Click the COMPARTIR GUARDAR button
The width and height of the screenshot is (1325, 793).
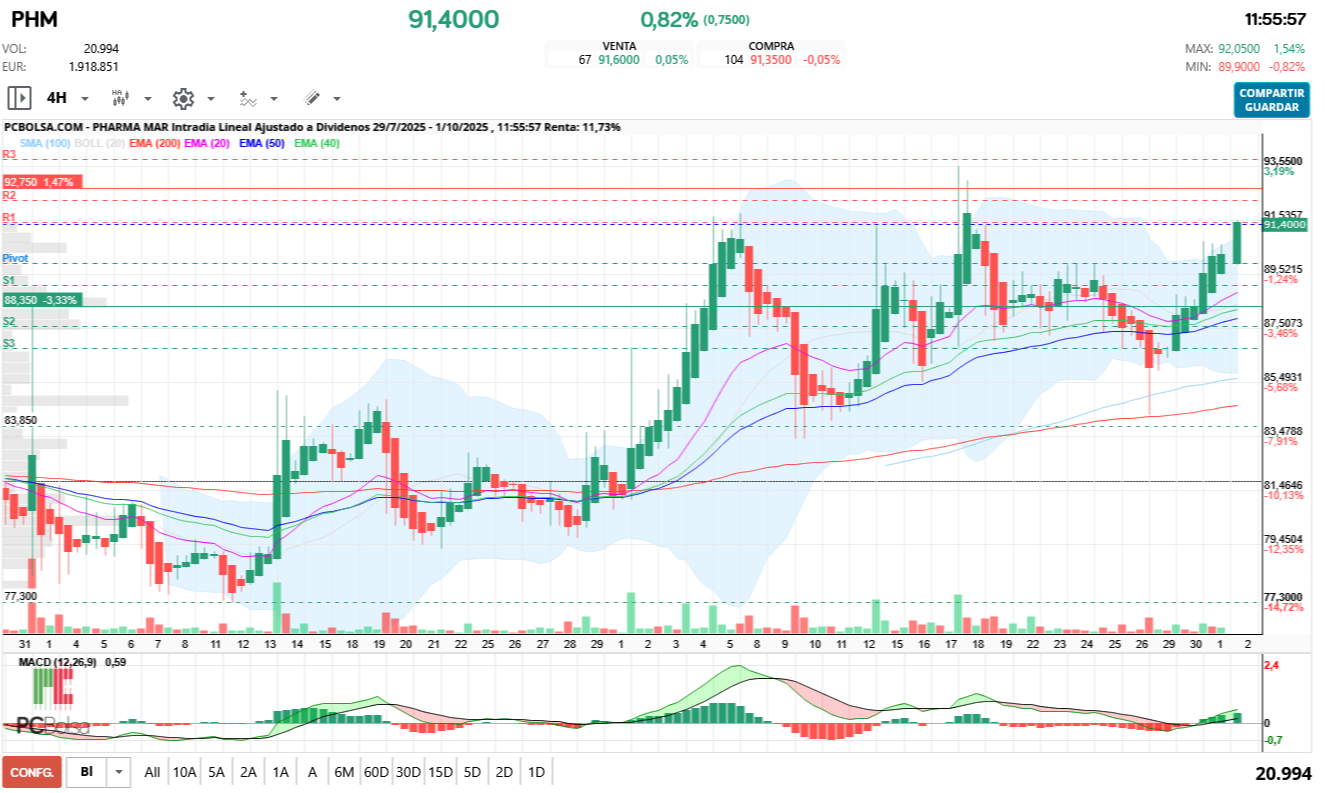click(1271, 100)
